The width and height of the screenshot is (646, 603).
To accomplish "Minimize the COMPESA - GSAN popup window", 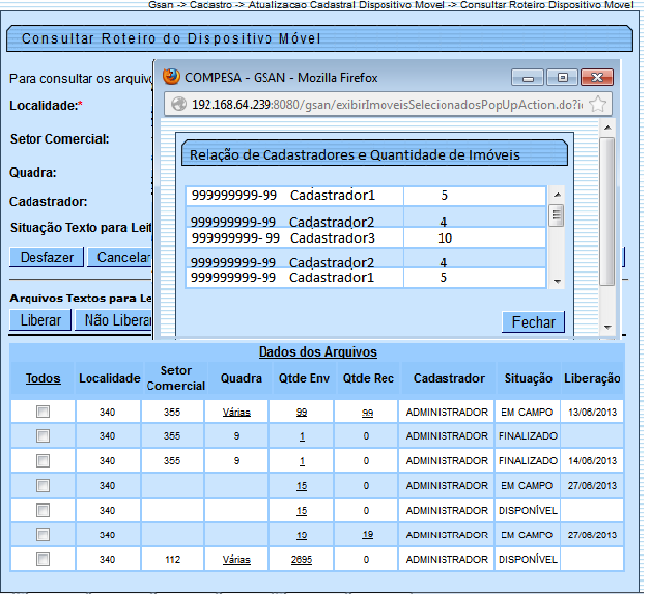I will [x=528, y=77].
